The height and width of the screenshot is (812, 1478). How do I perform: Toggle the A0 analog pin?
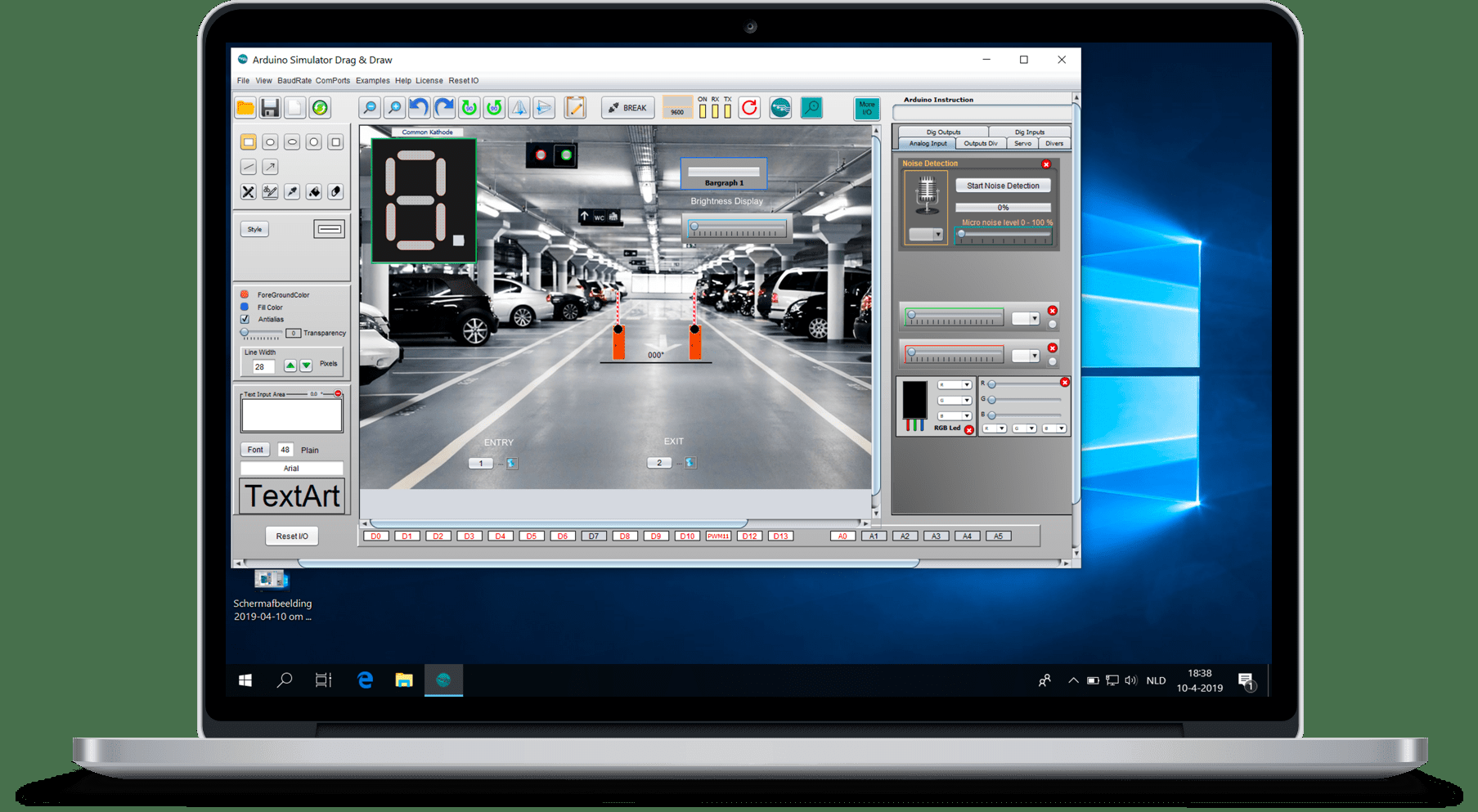click(842, 536)
